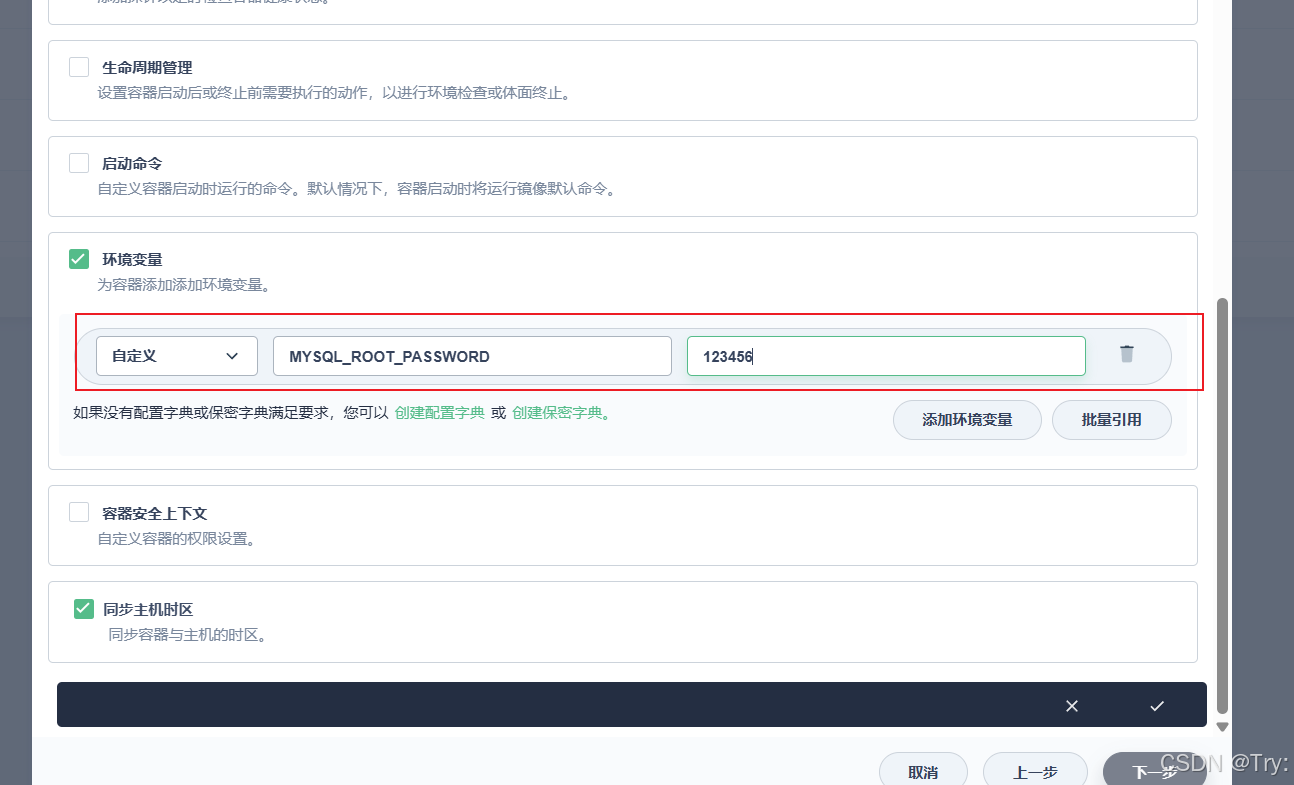
Task: Enable the 容器安全上下文 security context checkbox
Action: 78,511
